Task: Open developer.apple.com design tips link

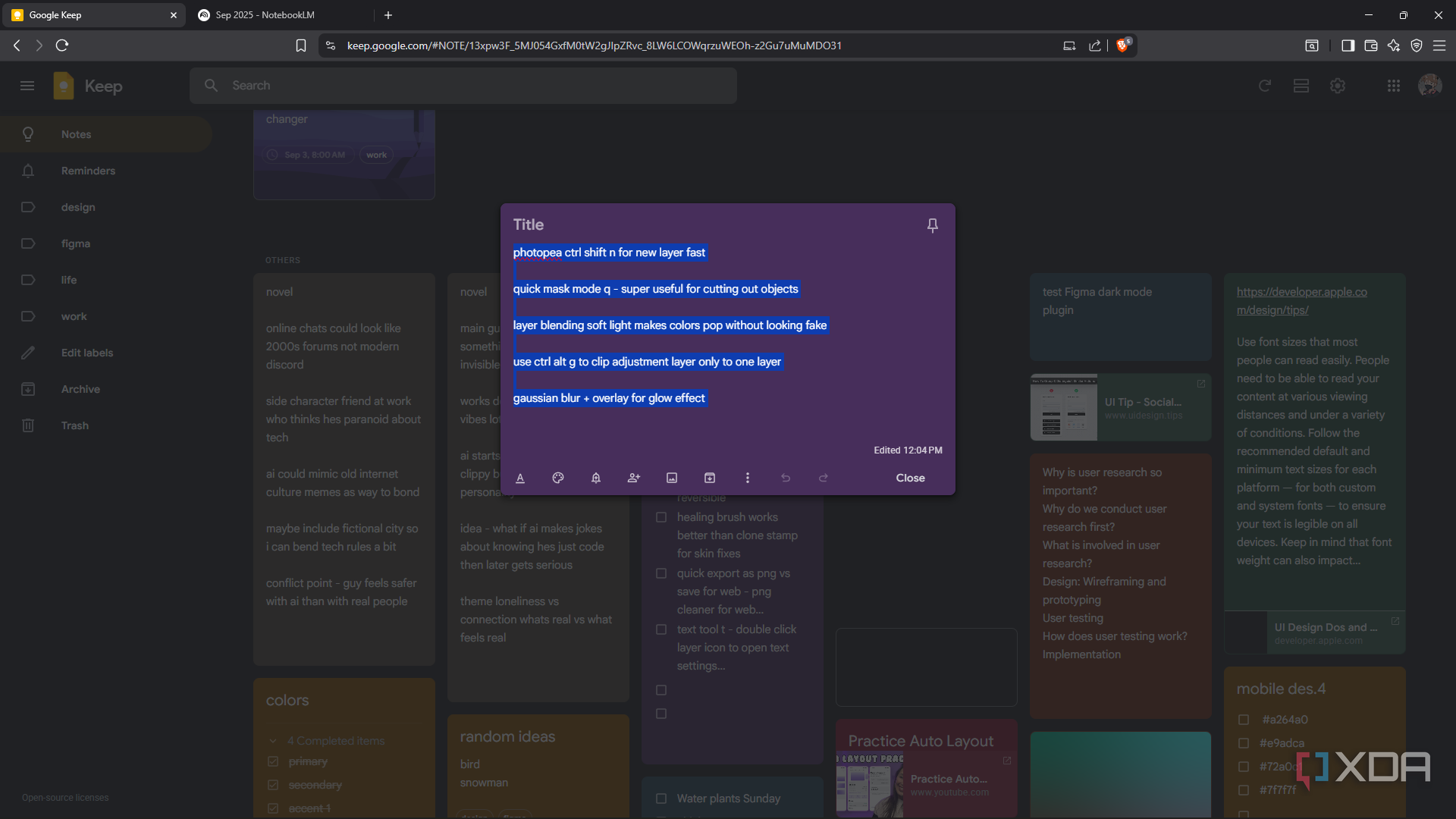Action: point(1301,301)
